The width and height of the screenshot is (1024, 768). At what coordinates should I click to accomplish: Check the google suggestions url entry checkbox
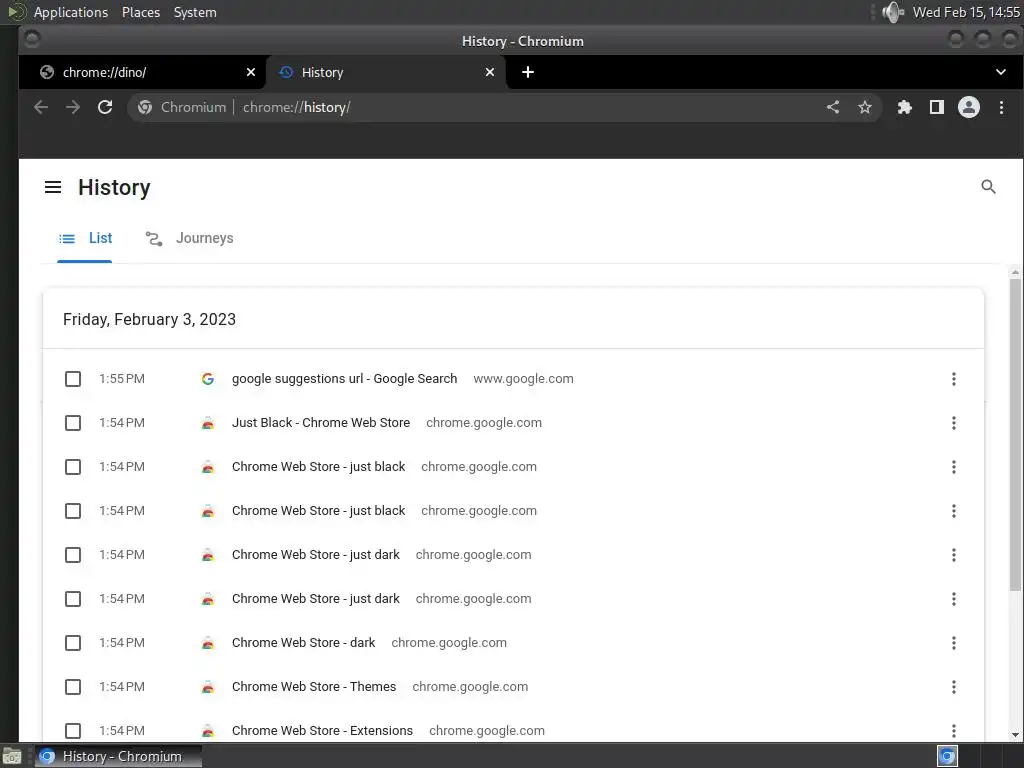[x=73, y=379]
